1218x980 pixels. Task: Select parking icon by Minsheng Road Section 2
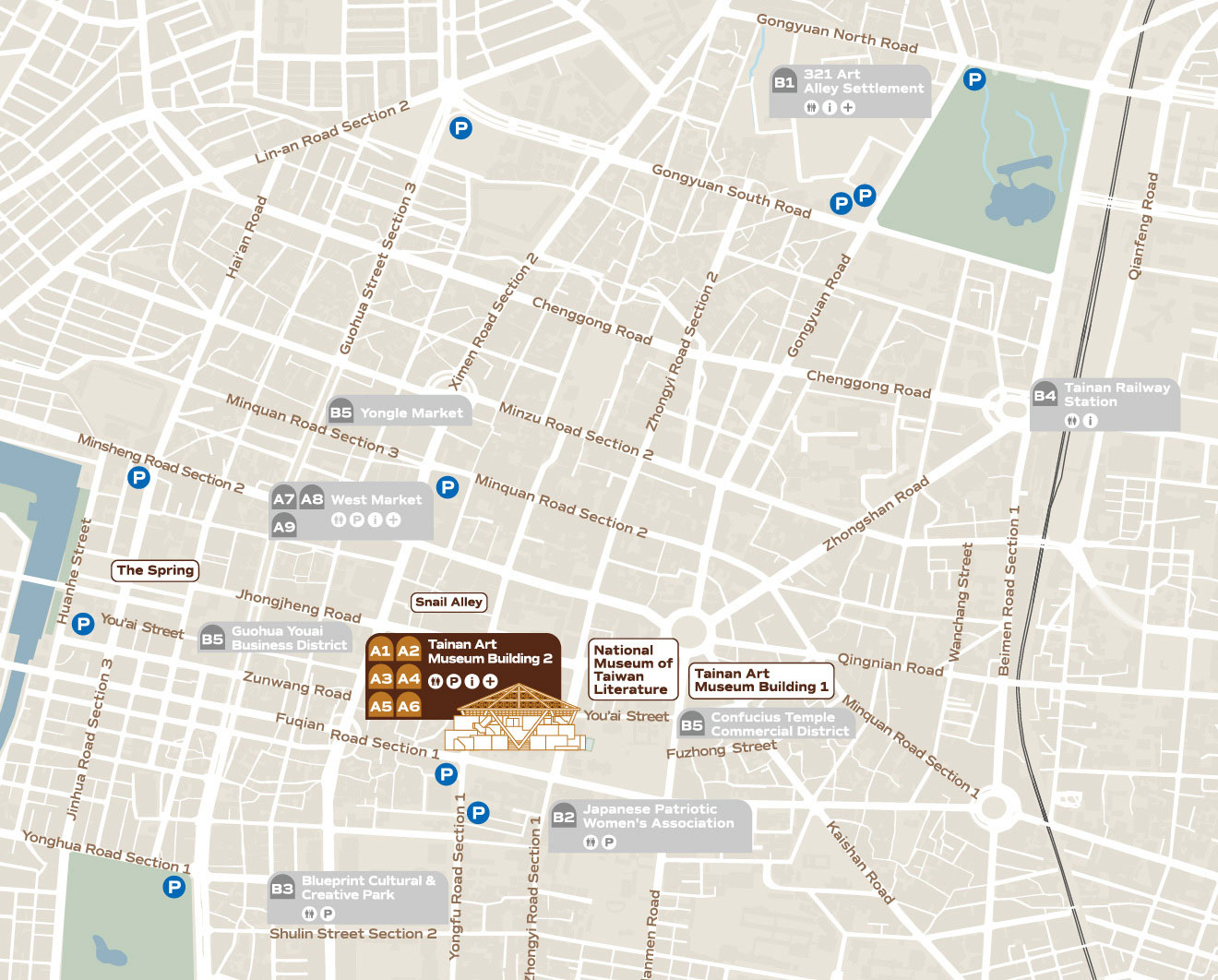pyautogui.click(x=138, y=478)
